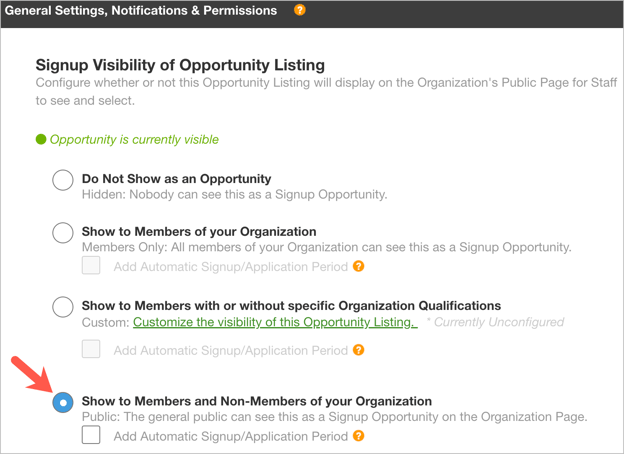The width and height of the screenshot is (624, 454).
Task: Click Opportunity is currently visible status text
Action: point(134,140)
